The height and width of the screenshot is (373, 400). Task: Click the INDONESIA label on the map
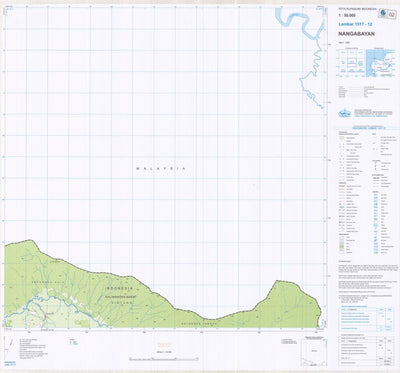[x=119, y=288]
